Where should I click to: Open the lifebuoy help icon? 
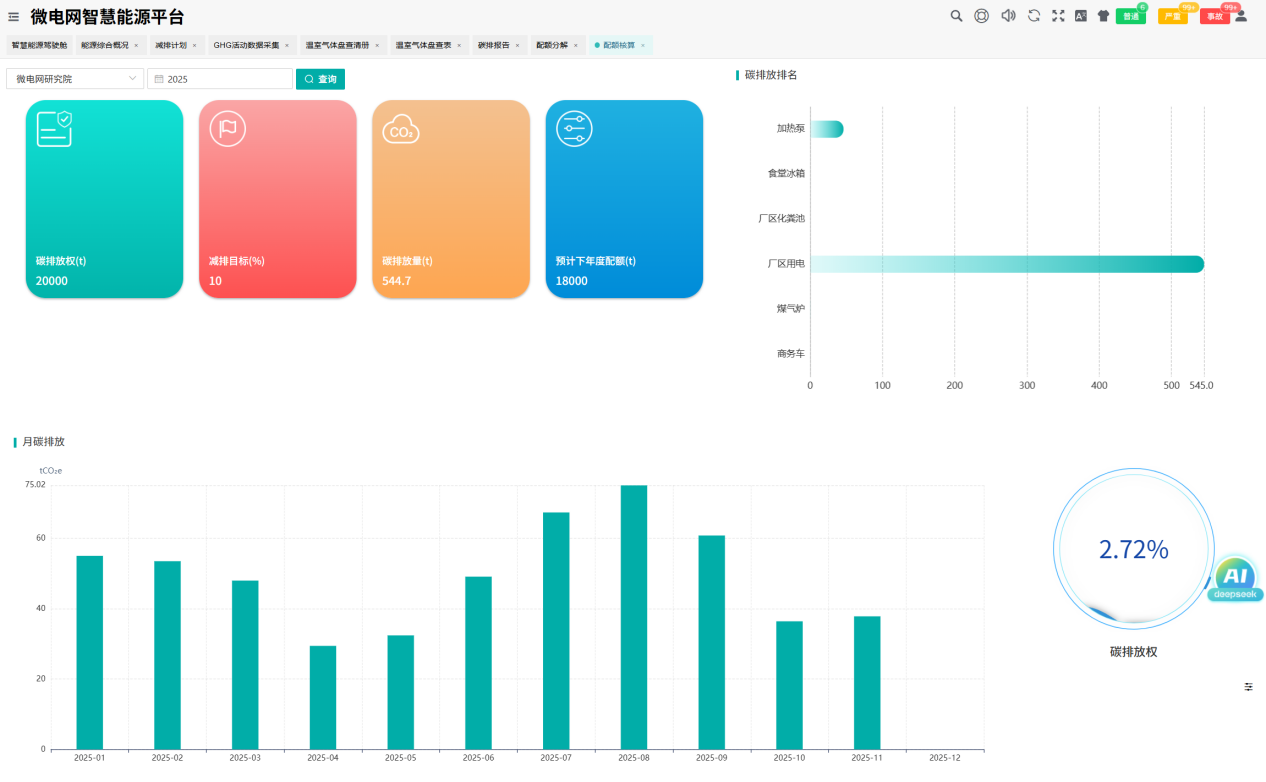click(x=981, y=16)
